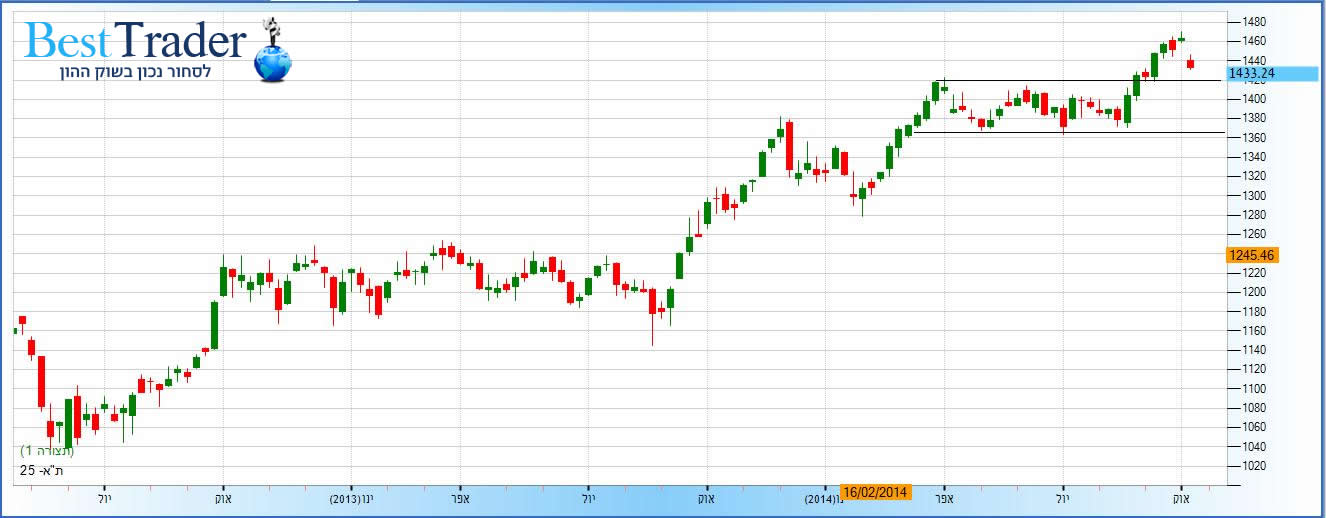Viewport: 1326px width, 518px height.
Task: Click the (2014) label on time axis
Action: coord(822,496)
